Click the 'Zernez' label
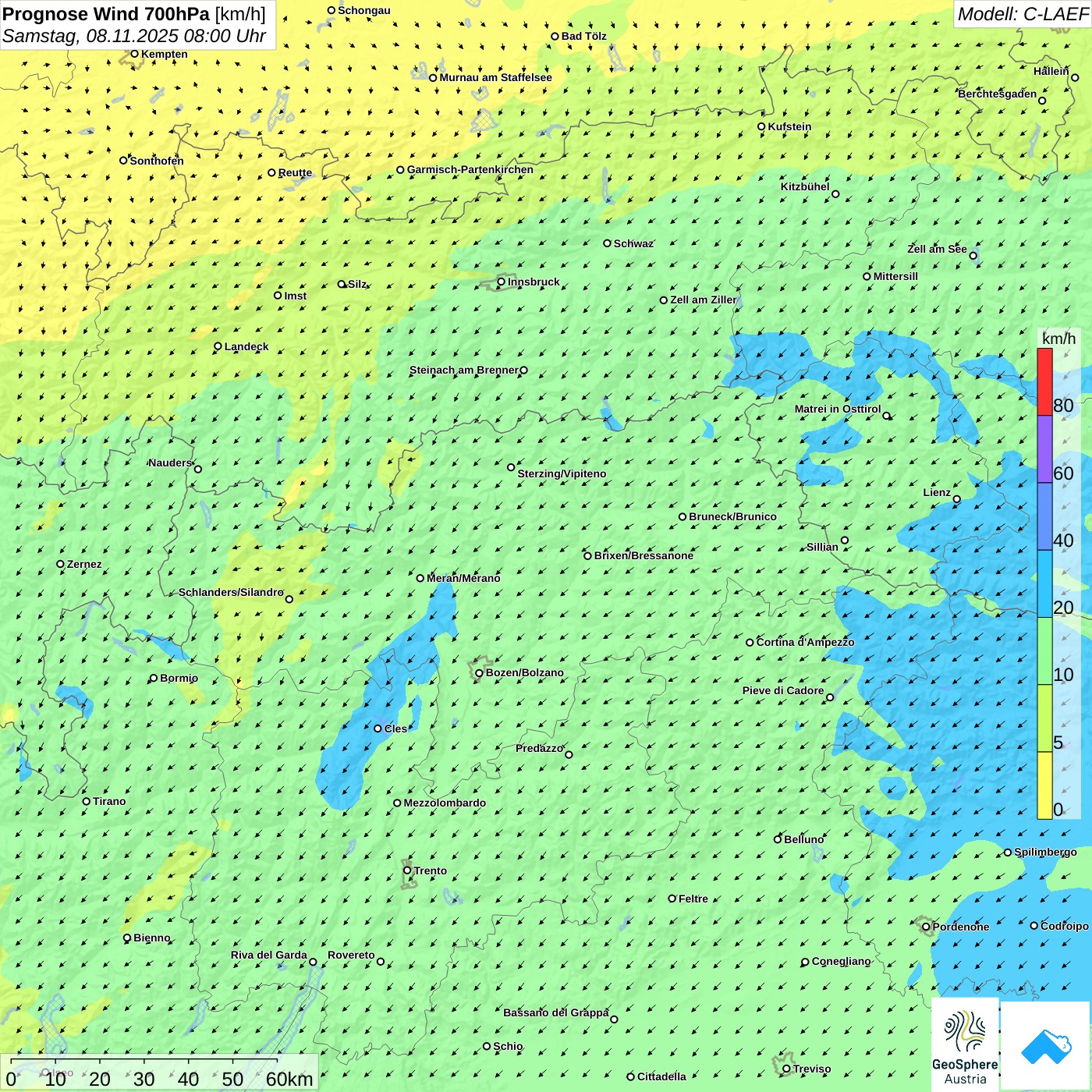The height and width of the screenshot is (1092, 1092). pyautogui.click(x=84, y=564)
